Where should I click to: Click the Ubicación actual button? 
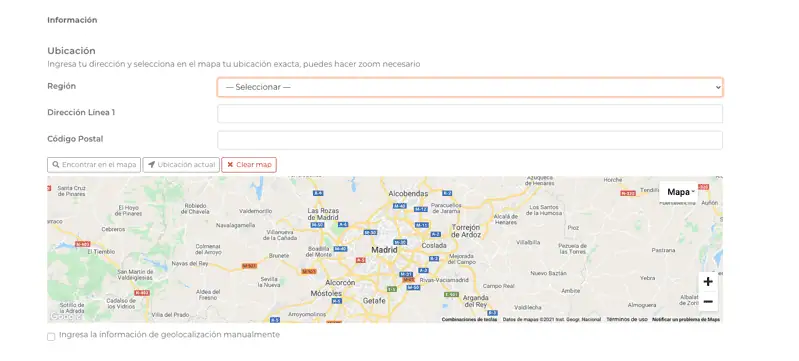[x=181, y=165]
